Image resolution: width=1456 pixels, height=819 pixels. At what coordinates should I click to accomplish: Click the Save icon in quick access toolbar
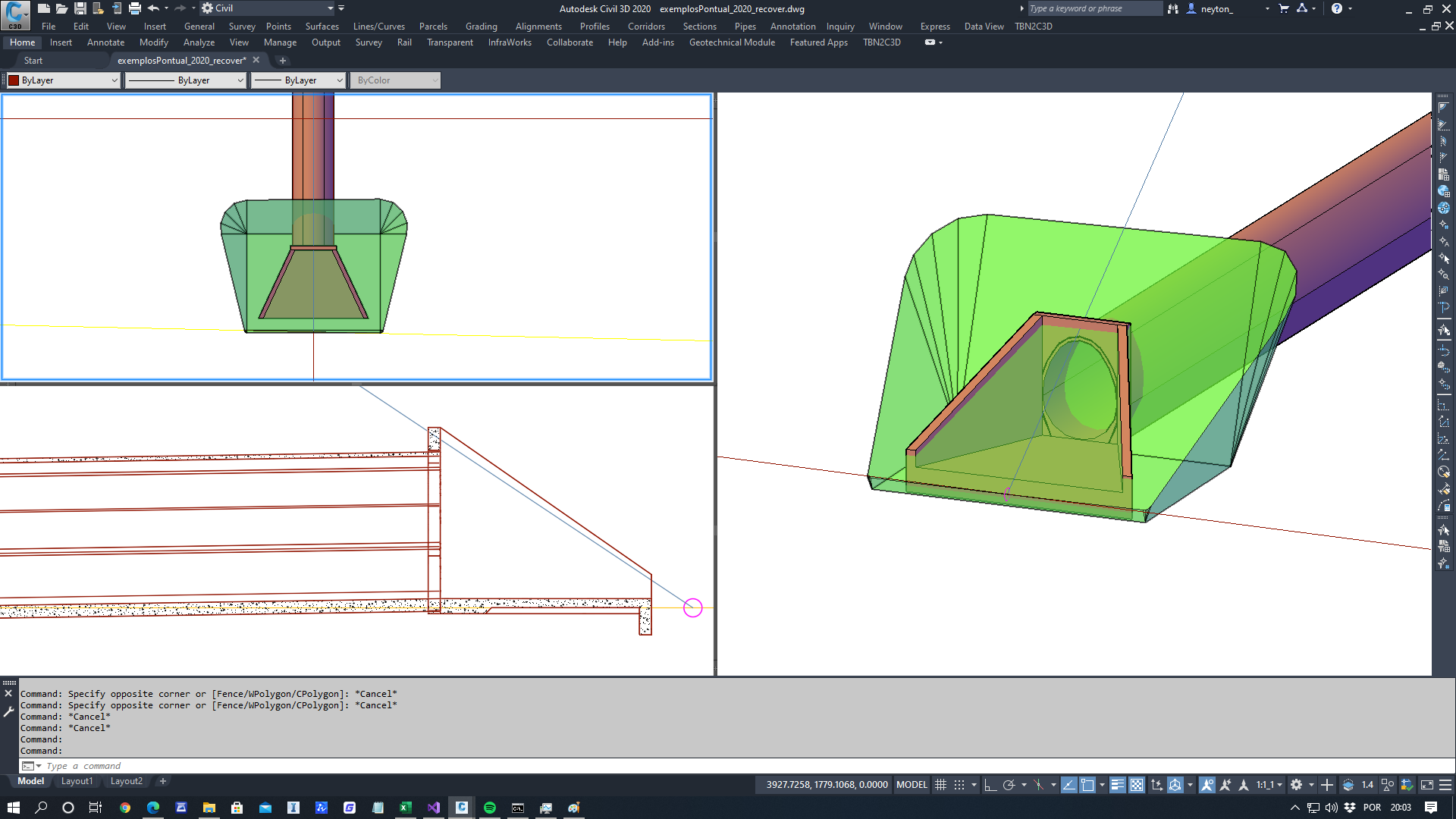(x=80, y=8)
